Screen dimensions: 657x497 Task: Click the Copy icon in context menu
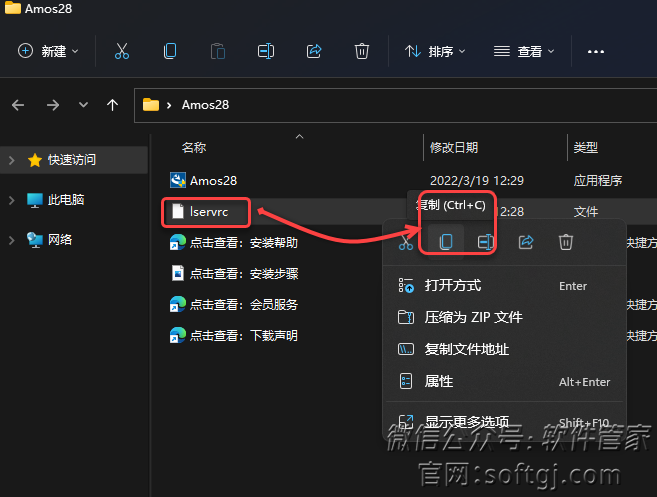[x=445, y=242]
